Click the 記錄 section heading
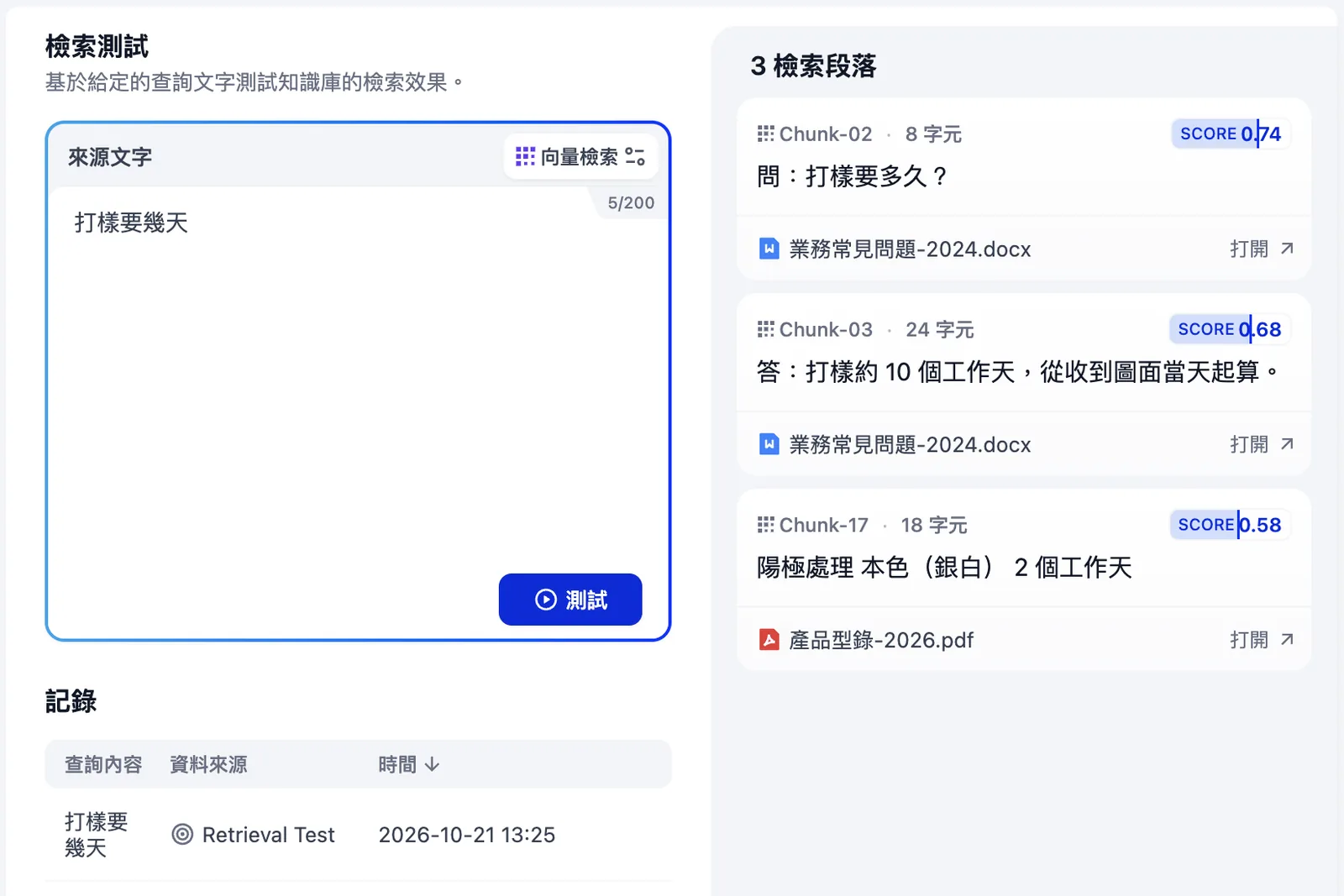The height and width of the screenshot is (896, 1344). pos(71,700)
